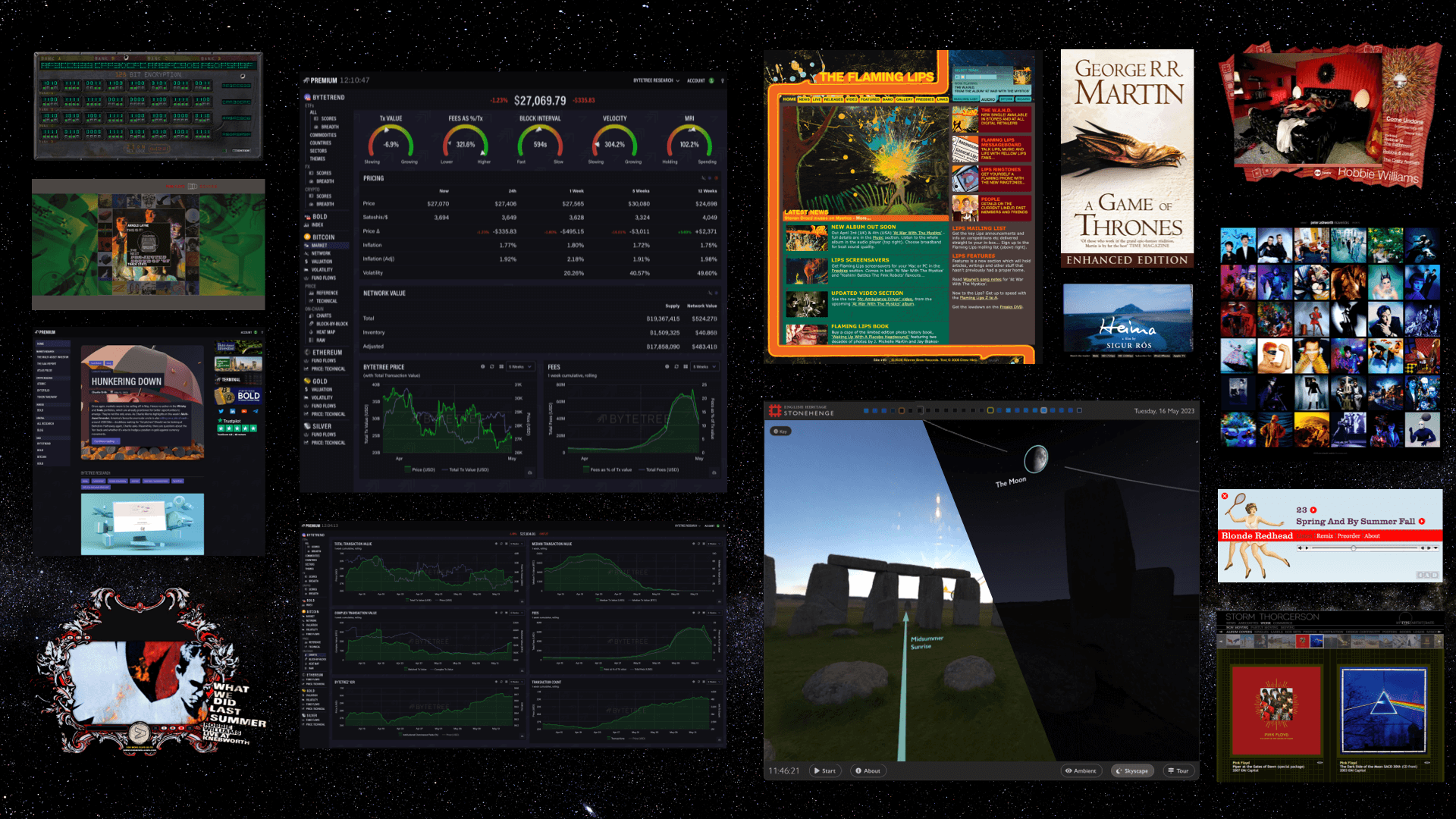This screenshot has height=819, width=1456.
Task: Open Piper at the Gates of Dawn album thumbnail
Action: tap(1276, 710)
